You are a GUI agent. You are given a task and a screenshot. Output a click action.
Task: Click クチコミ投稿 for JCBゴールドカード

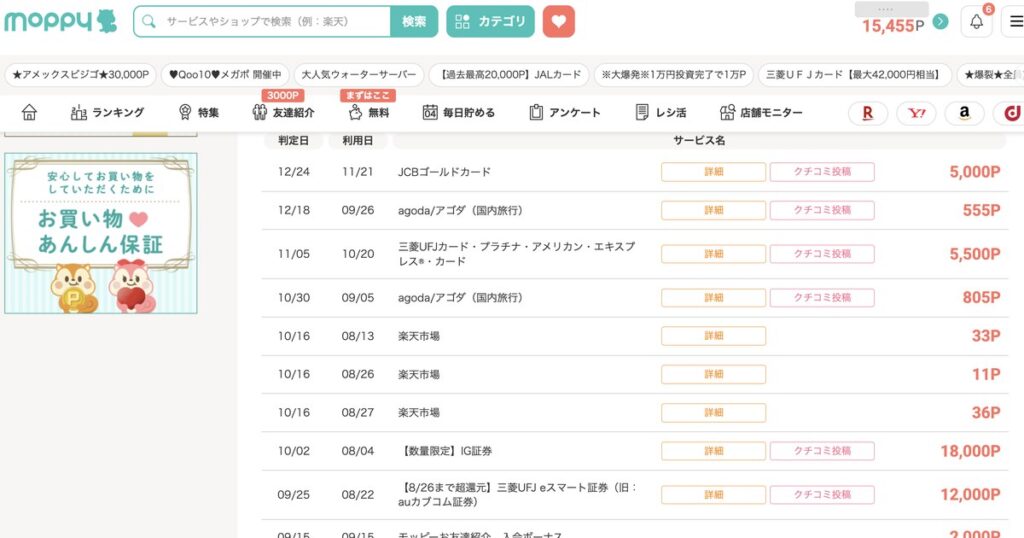822,172
